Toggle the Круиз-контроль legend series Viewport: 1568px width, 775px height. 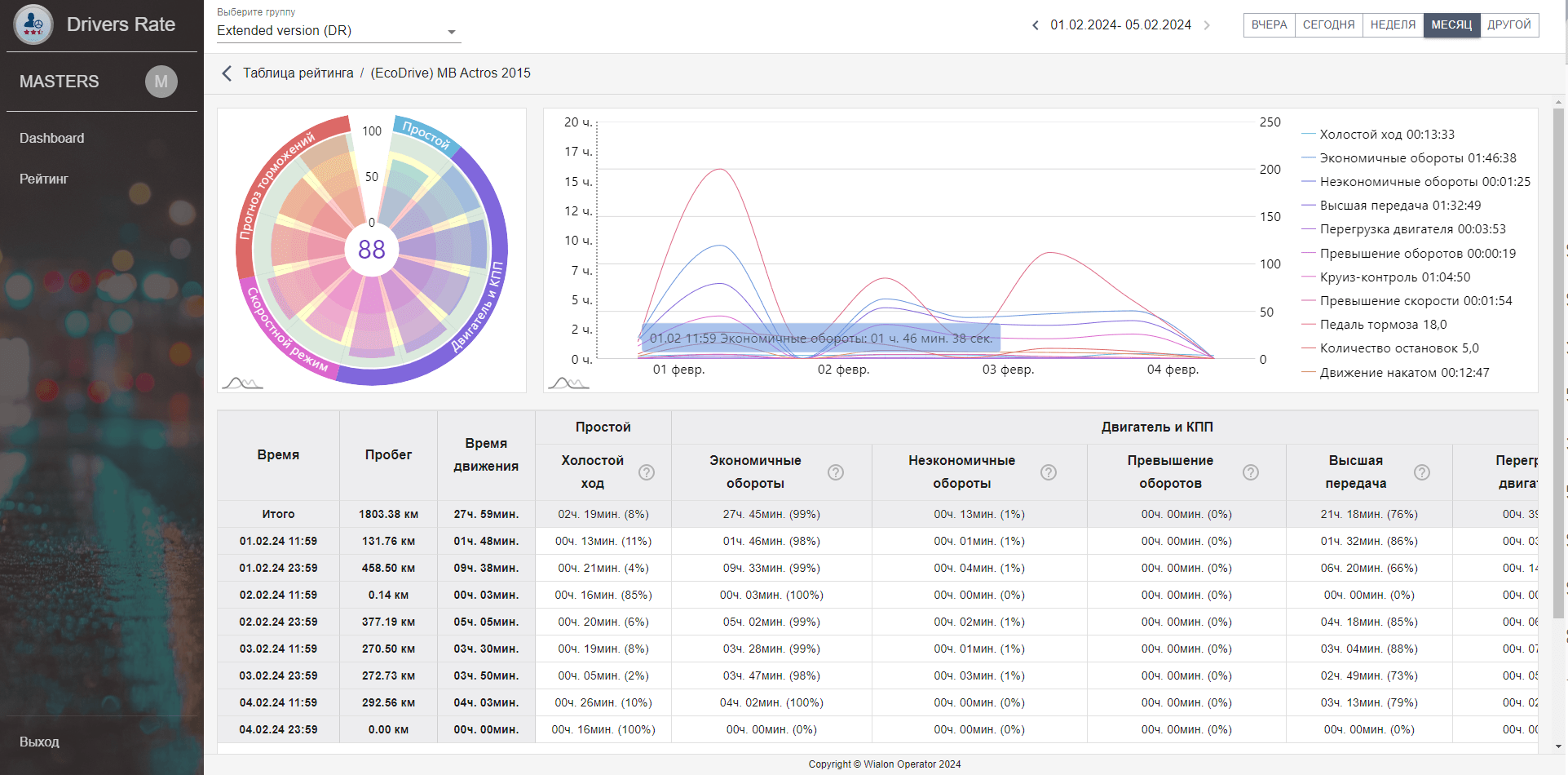point(1394,277)
